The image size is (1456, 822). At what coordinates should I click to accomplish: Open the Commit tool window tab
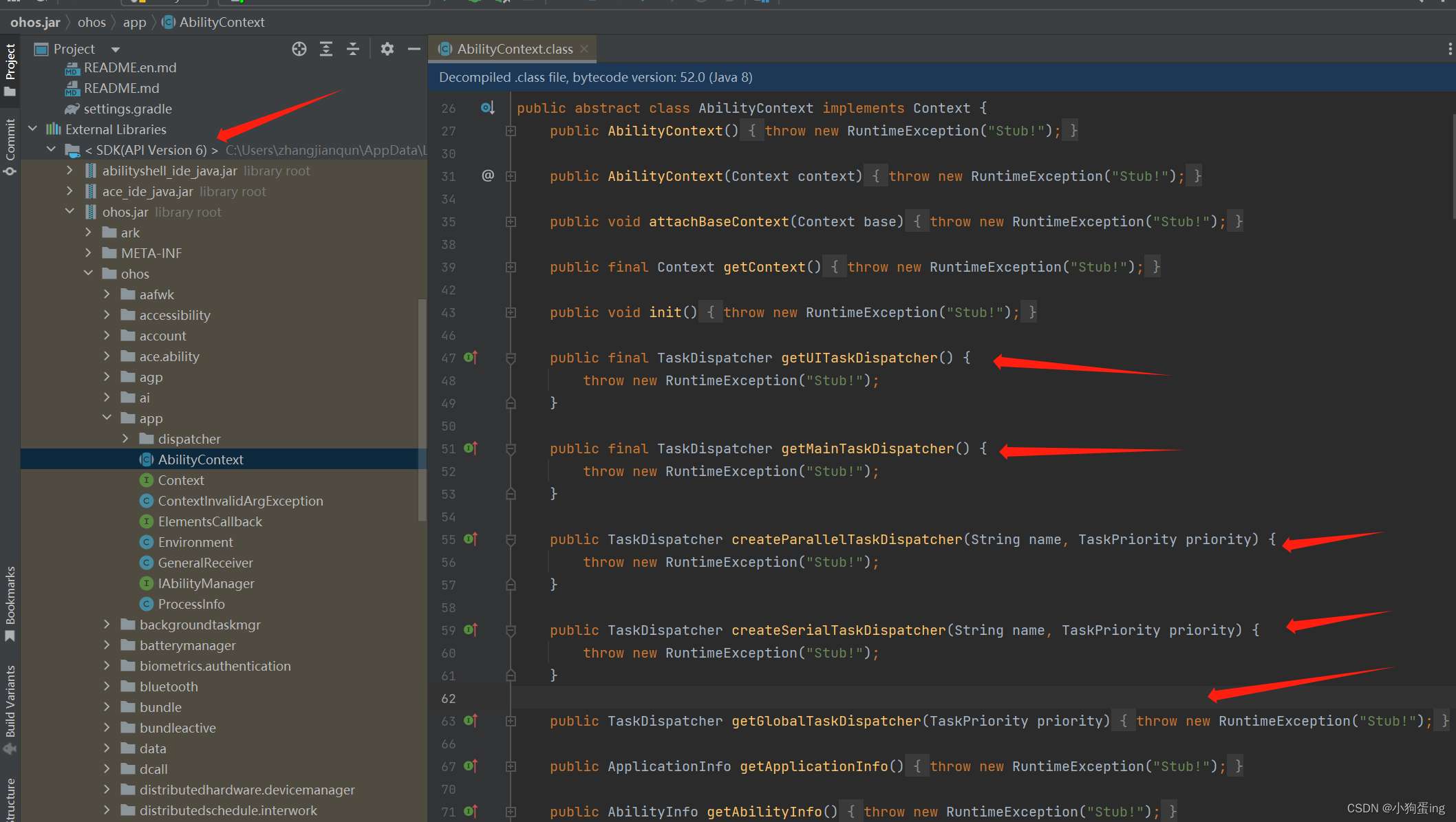(10, 147)
